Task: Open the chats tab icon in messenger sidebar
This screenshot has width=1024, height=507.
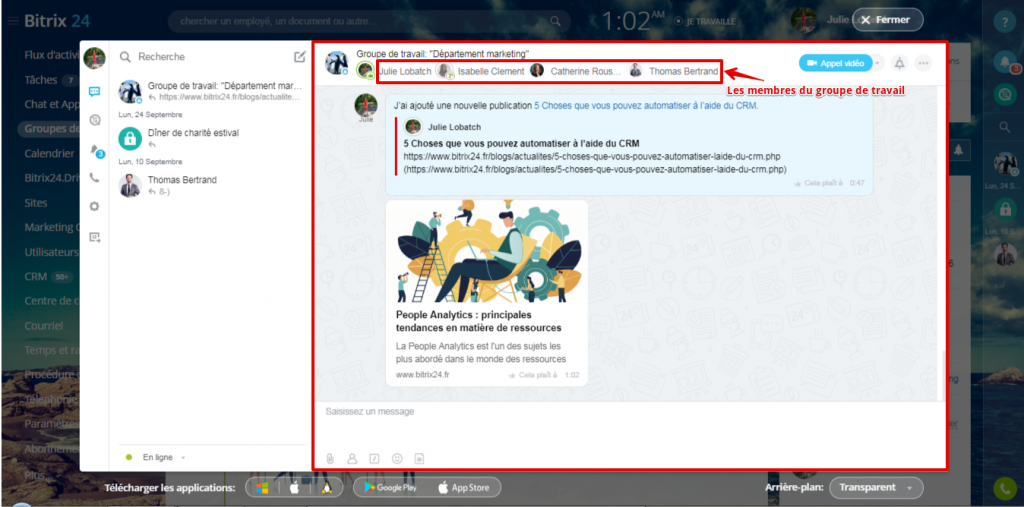Action: 95,92
